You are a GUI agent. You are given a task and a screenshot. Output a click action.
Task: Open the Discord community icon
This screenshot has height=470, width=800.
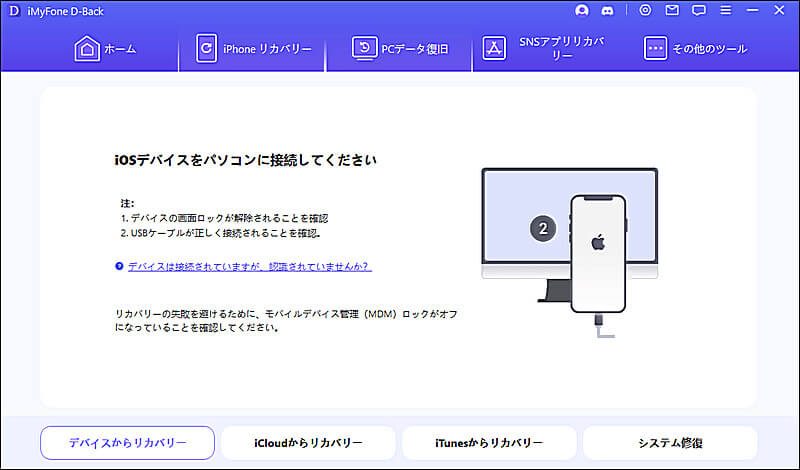point(607,11)
